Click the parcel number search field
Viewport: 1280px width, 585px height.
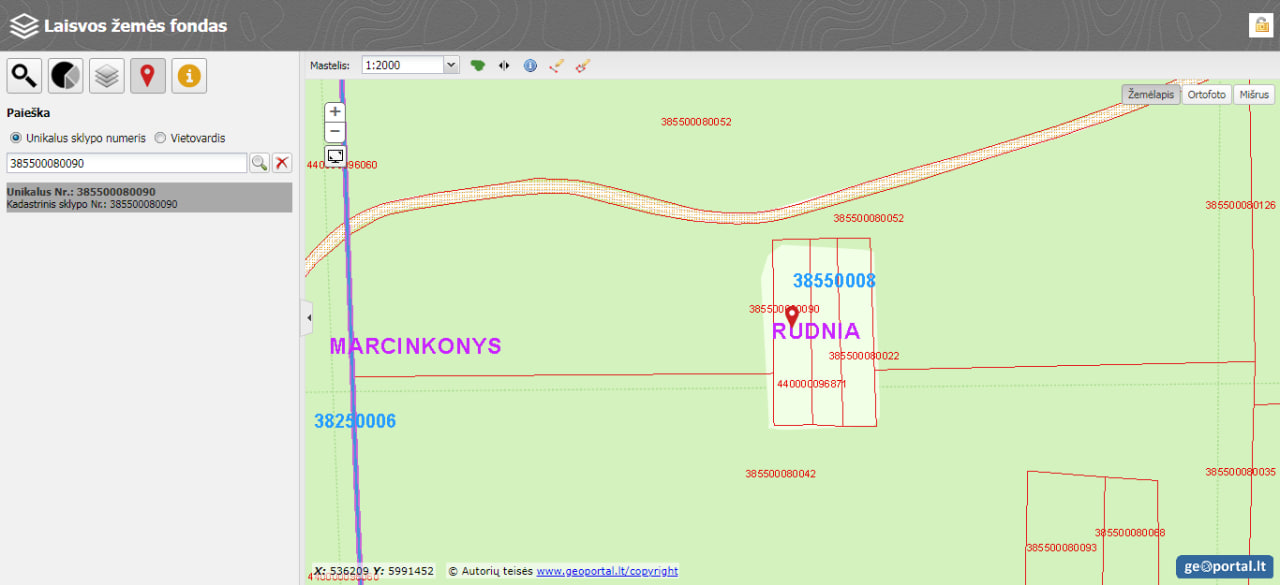(126, 163)
